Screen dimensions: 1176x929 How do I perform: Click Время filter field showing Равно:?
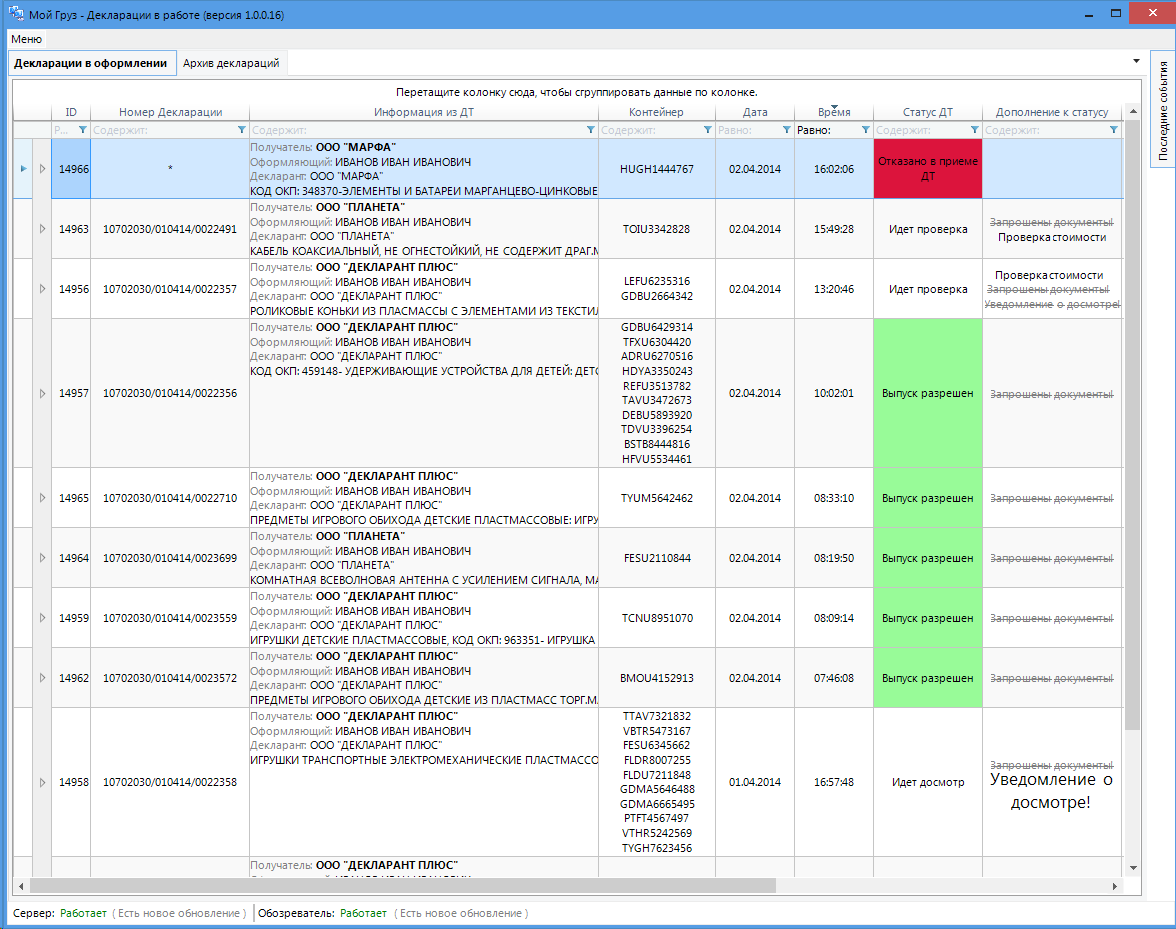tap(827, 130)
